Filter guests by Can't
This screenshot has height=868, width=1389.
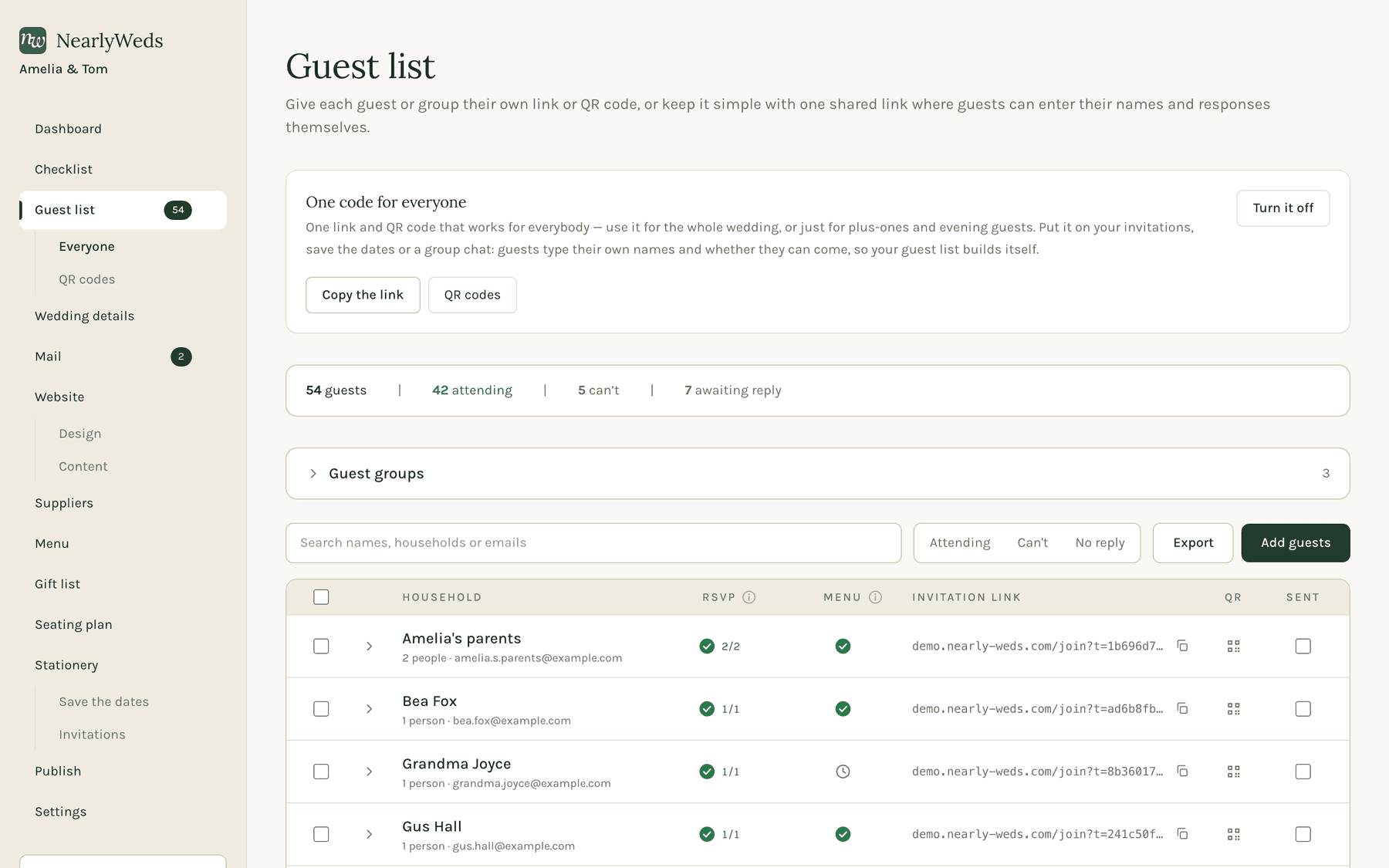coord(1032,542)
